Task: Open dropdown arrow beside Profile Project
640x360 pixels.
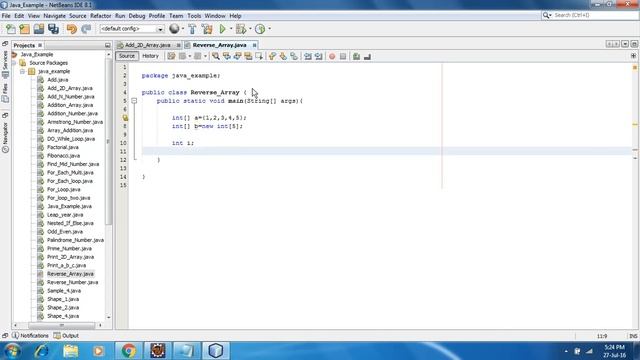Action: pos(269,29)
